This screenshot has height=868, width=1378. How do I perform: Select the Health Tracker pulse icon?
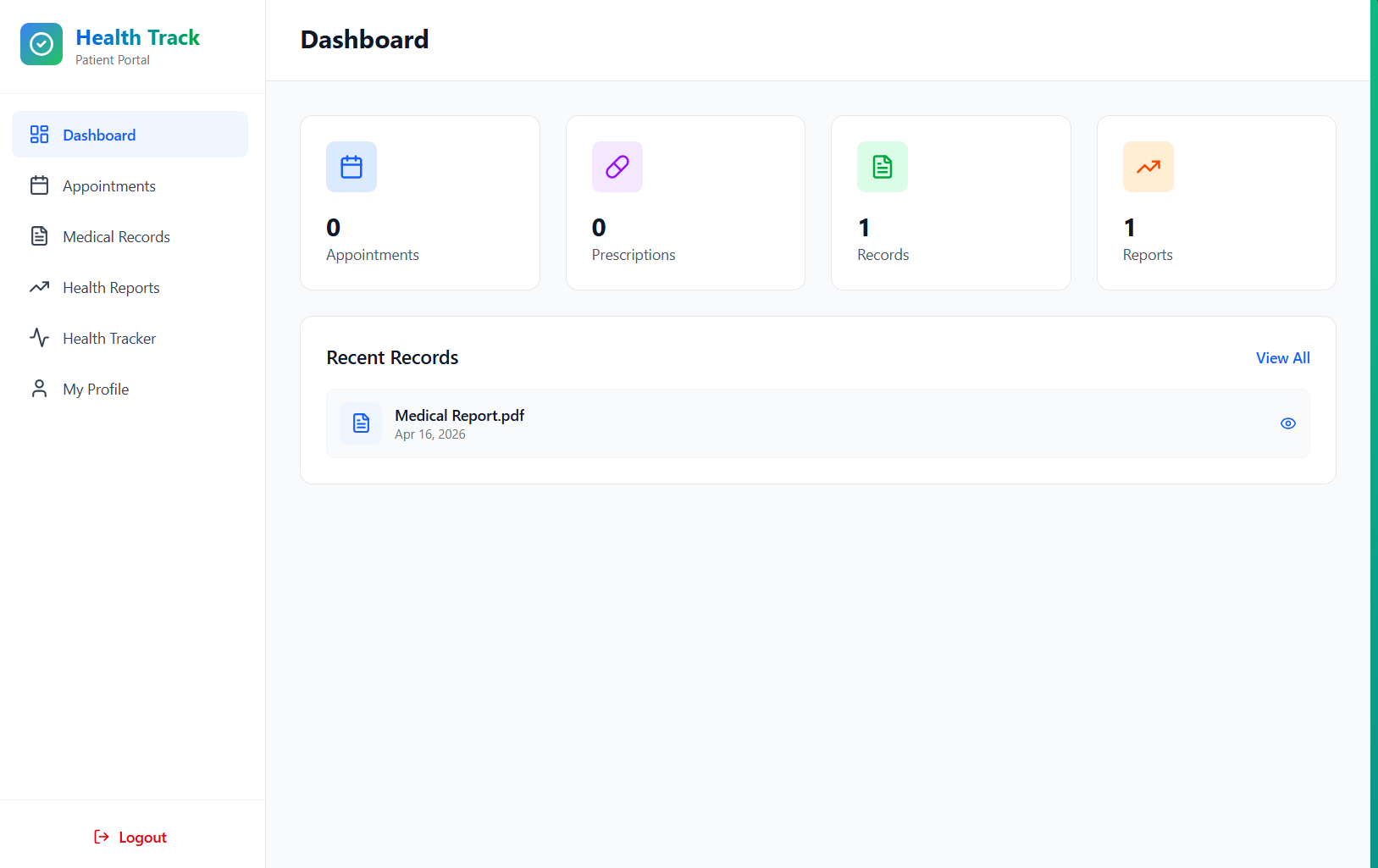[39, 338]
